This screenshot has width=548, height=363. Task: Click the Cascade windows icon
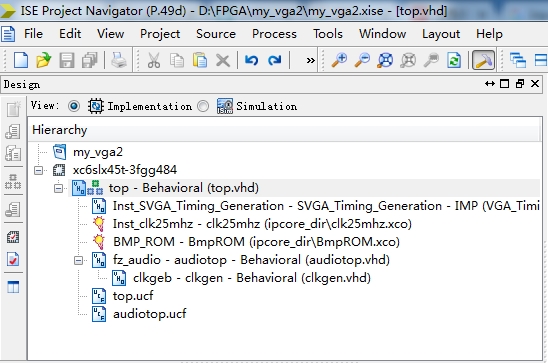(518, 60)
